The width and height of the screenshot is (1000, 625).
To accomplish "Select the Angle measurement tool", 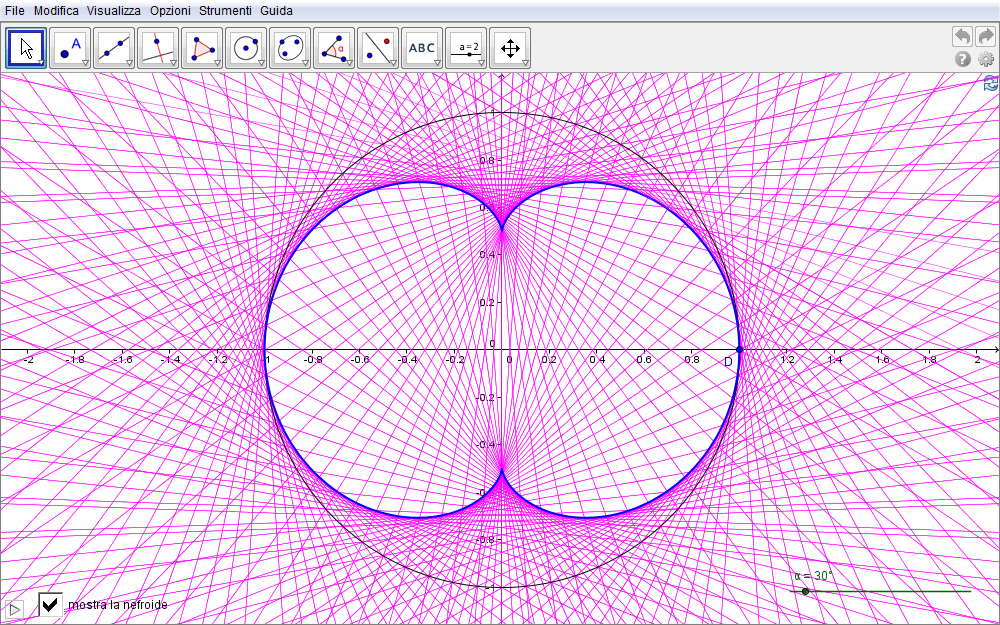I will pyautogui.click(x=334, y=47).
